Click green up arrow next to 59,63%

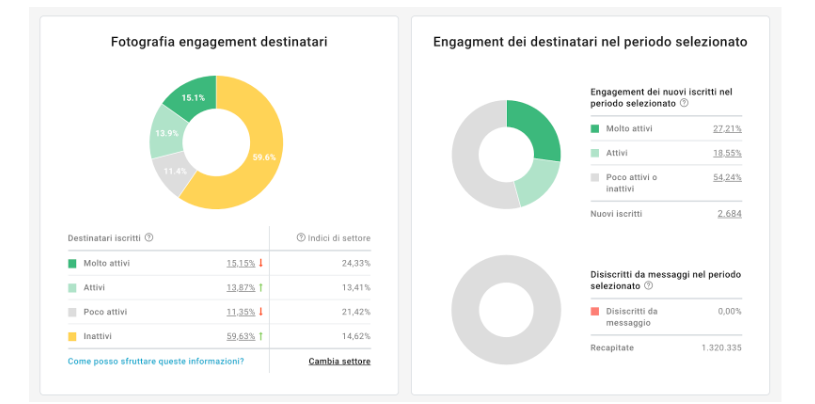point(260,337)
